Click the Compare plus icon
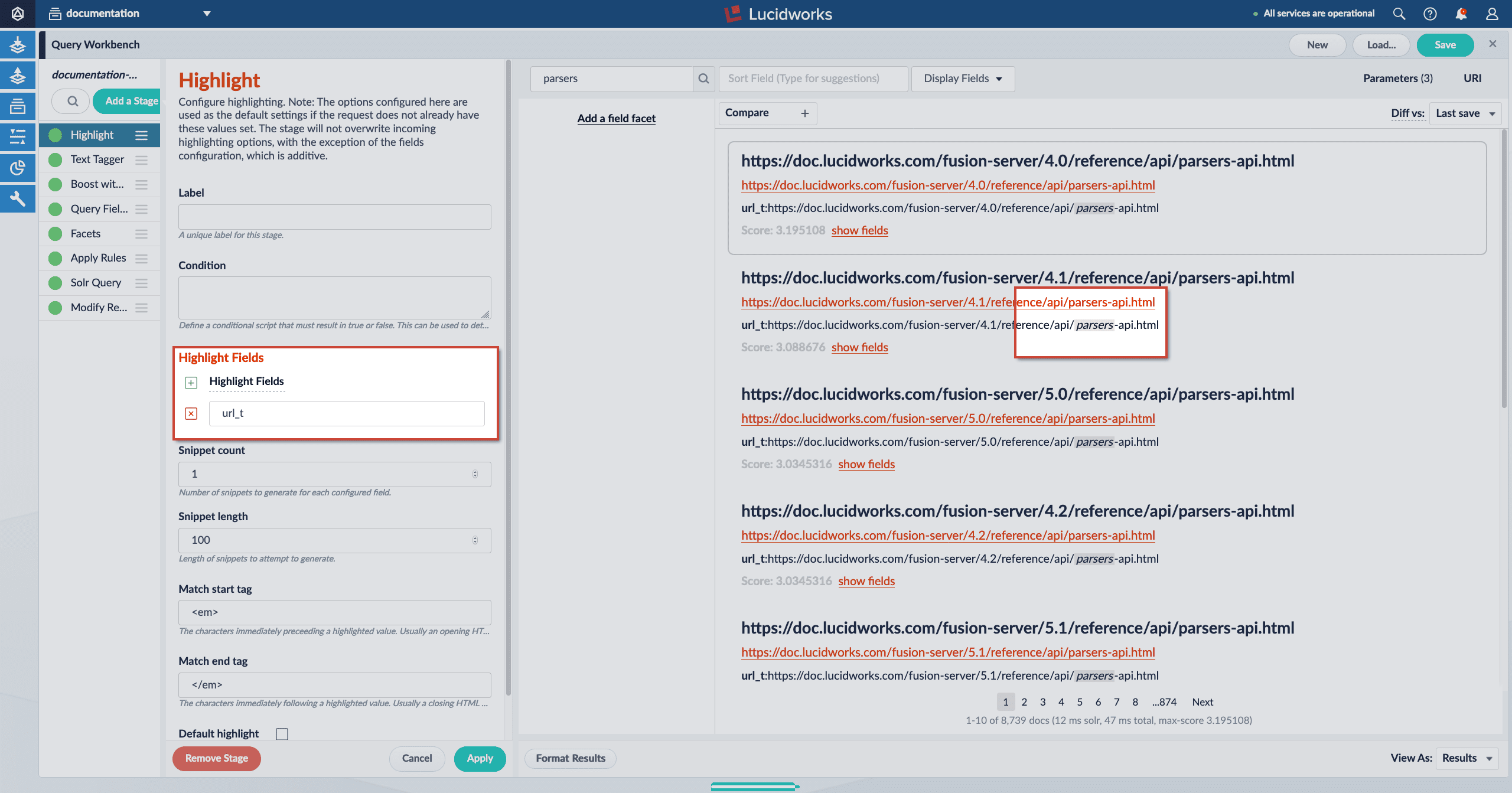 coord(804,113)
